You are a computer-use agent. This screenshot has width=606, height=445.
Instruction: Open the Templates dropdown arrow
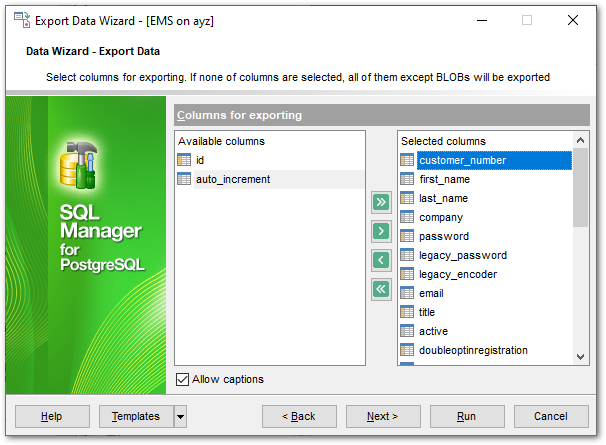(180, 416)
